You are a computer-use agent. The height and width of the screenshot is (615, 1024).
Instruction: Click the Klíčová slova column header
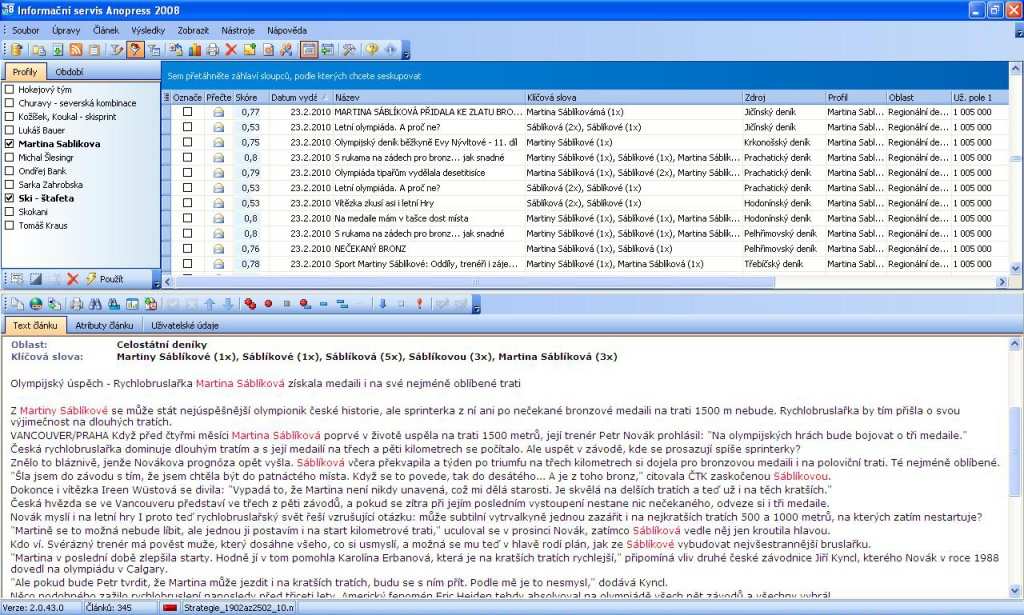pyautogui.click(x=633, y=97)
